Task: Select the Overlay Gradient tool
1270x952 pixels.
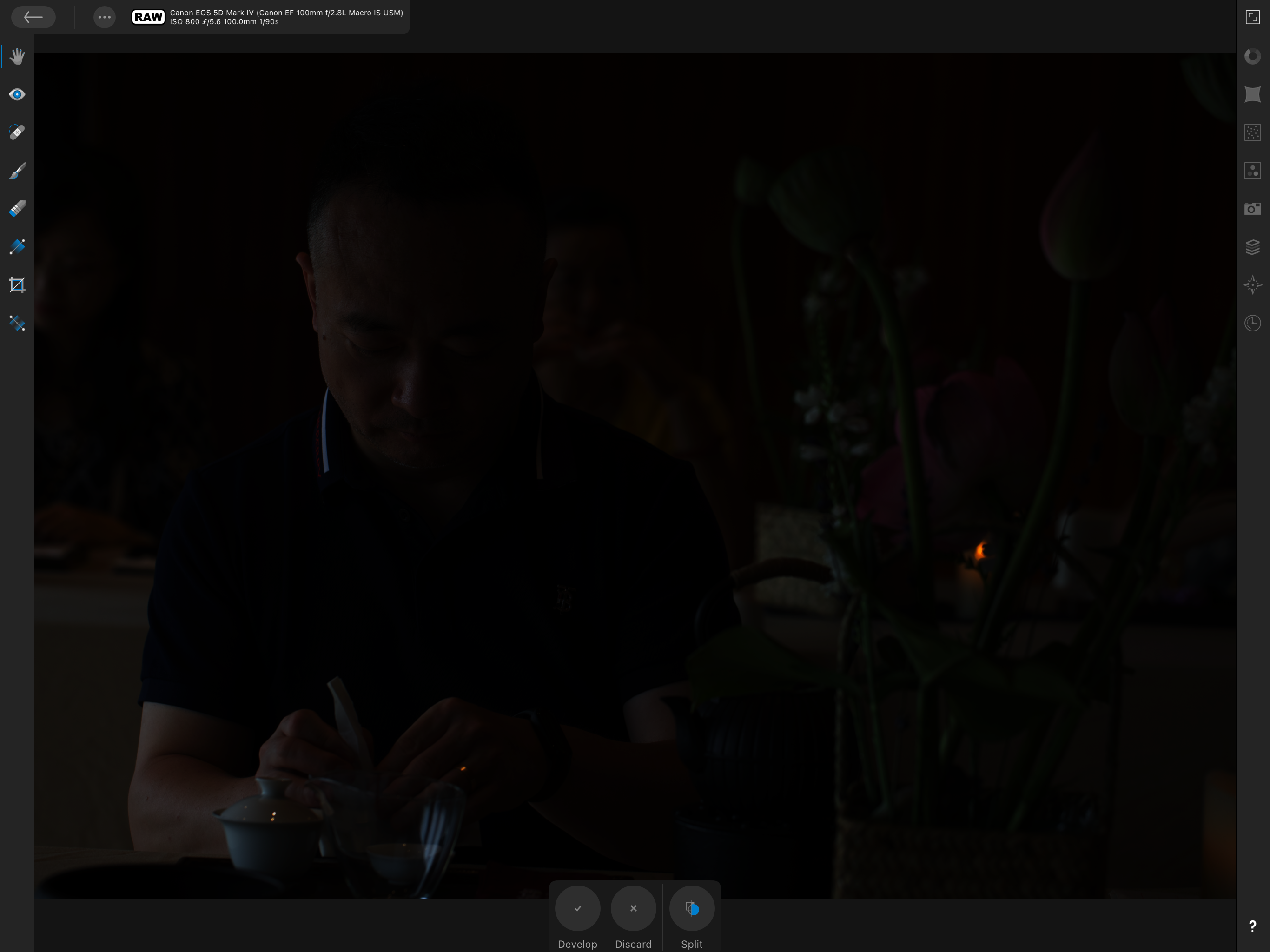Action: coord(17,247)
